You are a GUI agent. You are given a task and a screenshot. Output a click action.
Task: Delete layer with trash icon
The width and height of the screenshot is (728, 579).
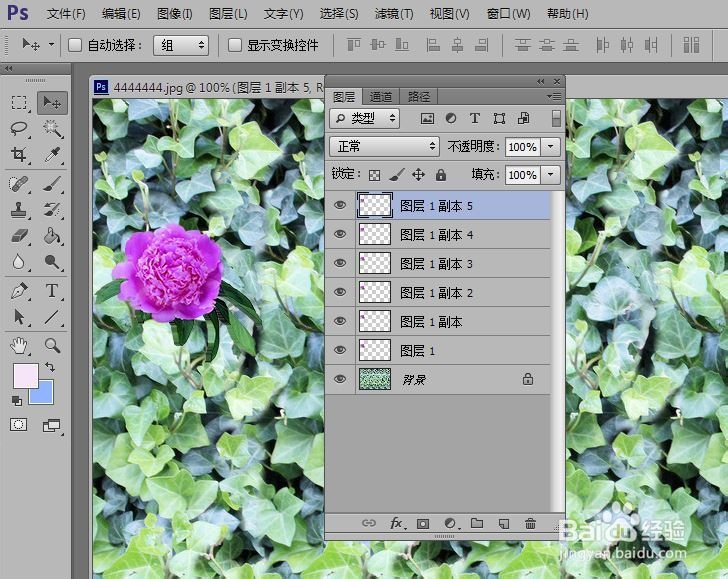coord(530,524)
